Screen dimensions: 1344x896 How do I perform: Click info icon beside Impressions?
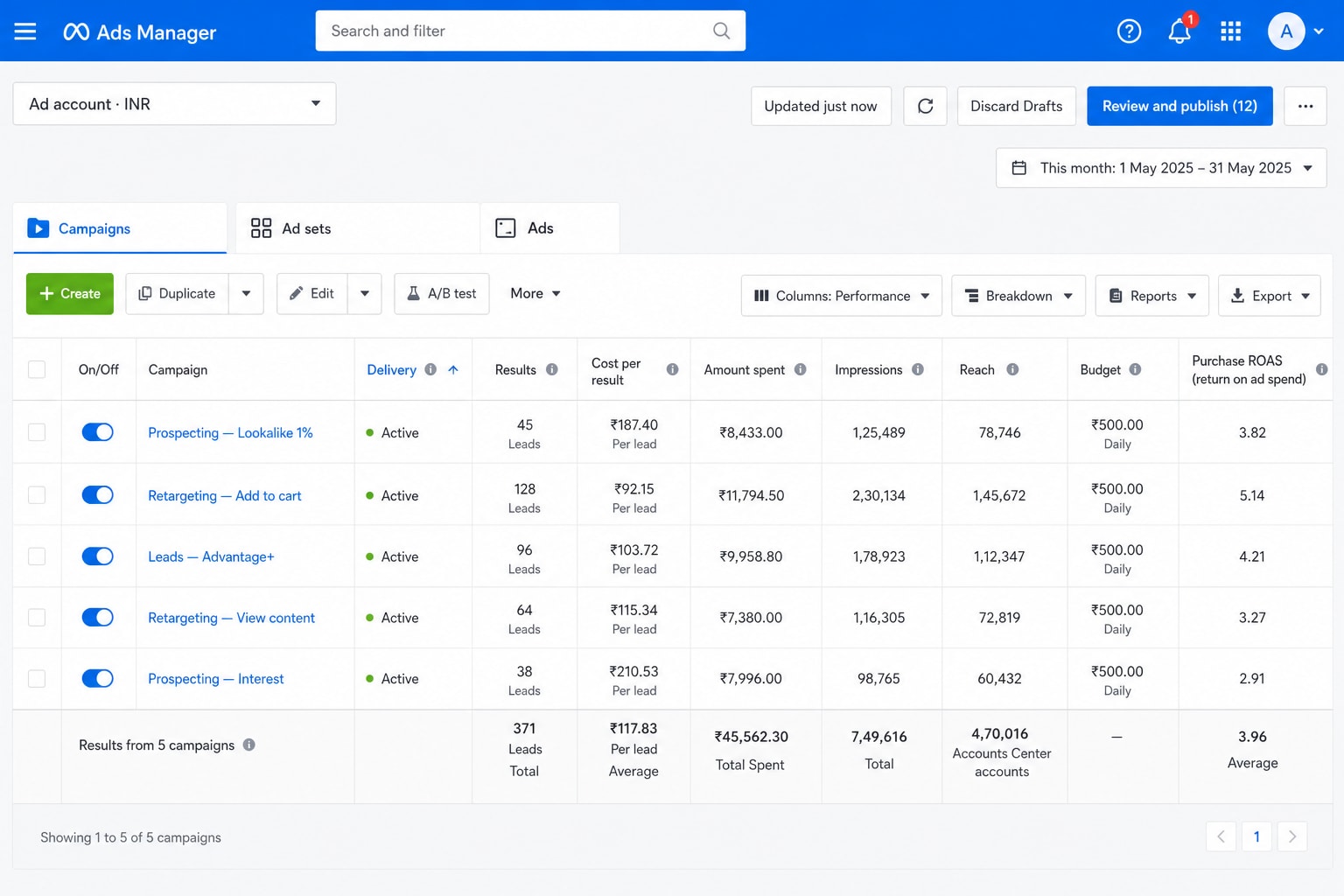(917, 369)
